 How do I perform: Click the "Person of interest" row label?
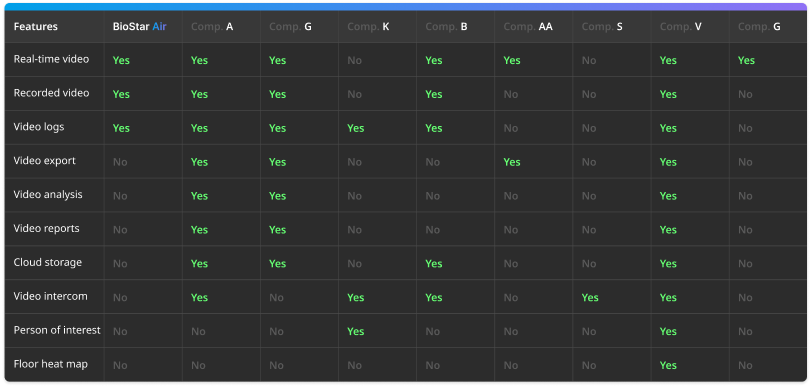[x=57, y=330]
